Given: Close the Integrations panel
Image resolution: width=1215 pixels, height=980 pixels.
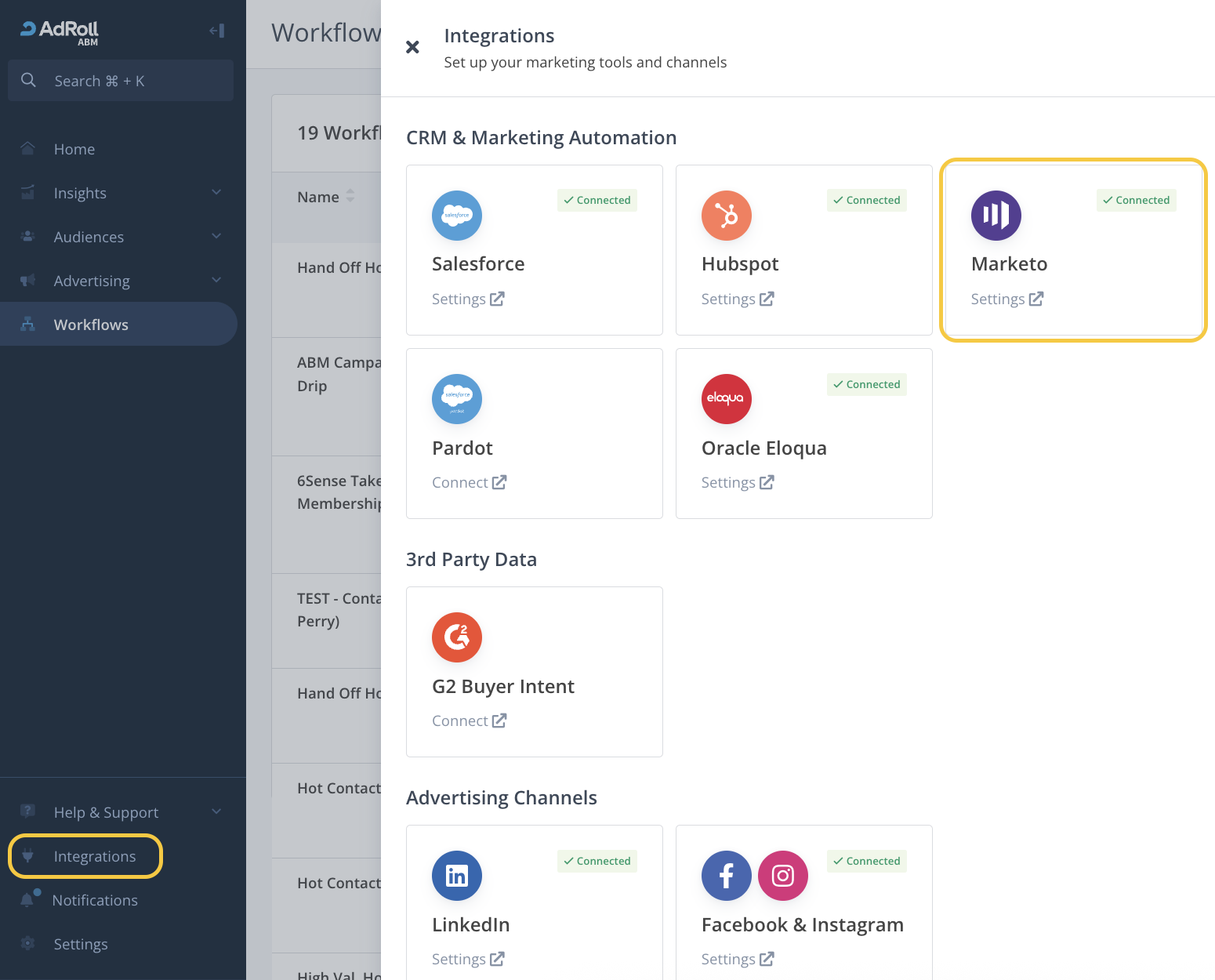Looking at the screenshot, I should coord(412,47).
